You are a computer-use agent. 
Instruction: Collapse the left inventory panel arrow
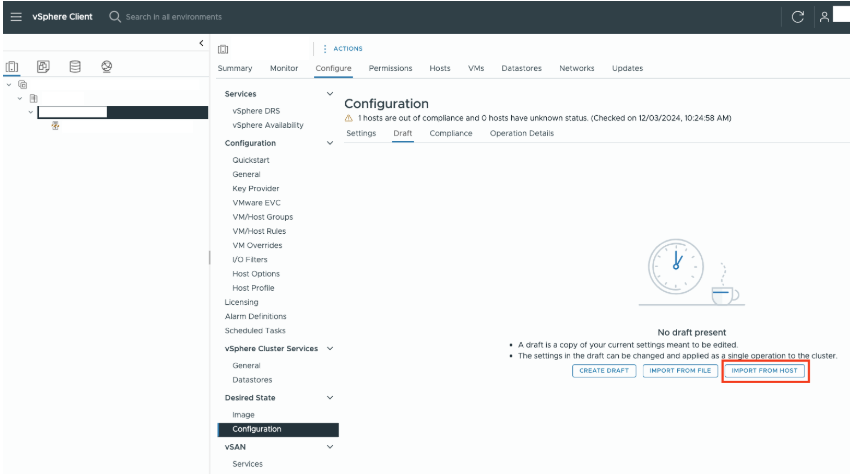tap(201, 43)
